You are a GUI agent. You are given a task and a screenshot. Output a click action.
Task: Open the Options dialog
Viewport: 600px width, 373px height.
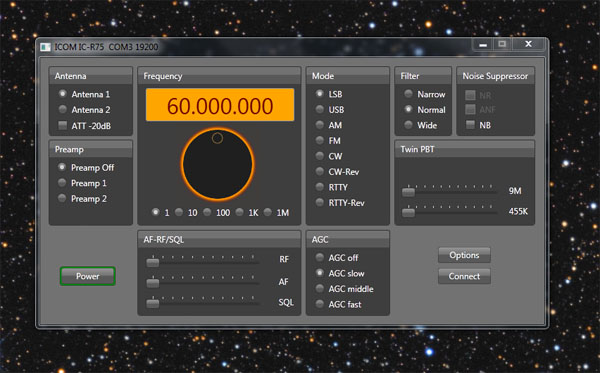[x=464, y=255]
